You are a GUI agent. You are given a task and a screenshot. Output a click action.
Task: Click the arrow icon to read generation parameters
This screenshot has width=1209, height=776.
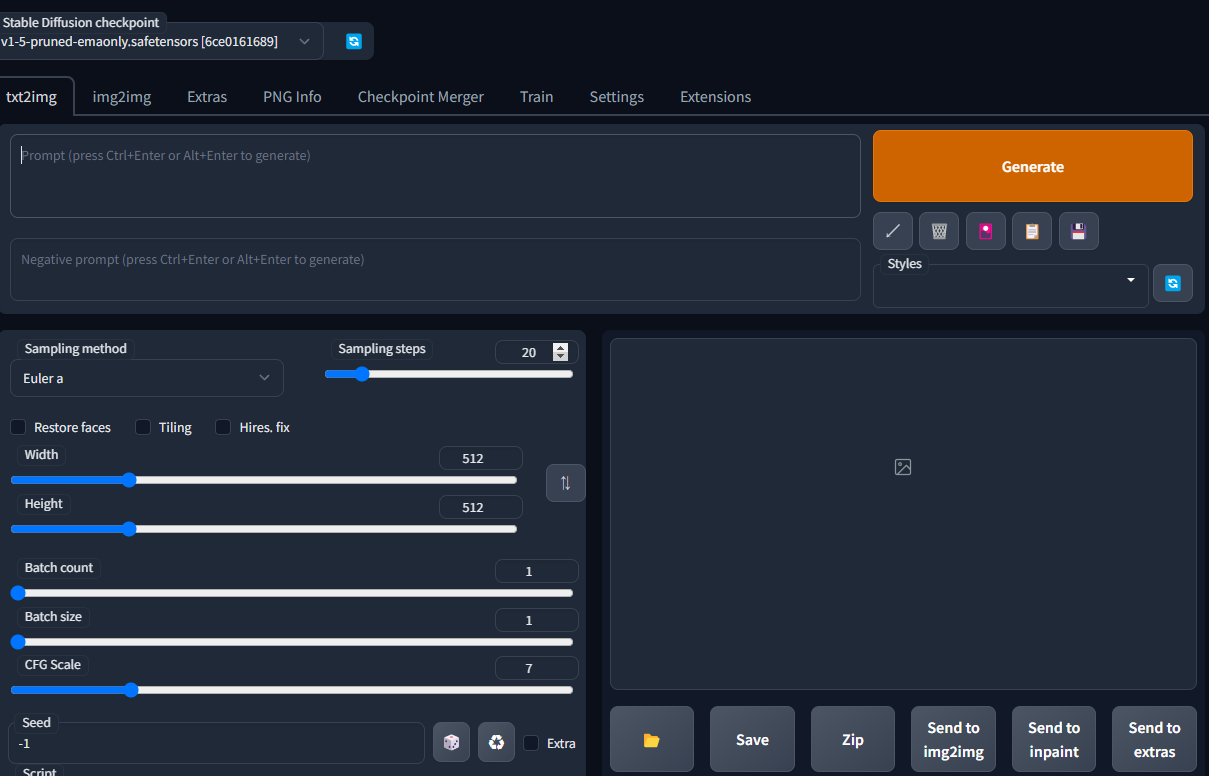[x=892, y=231]
